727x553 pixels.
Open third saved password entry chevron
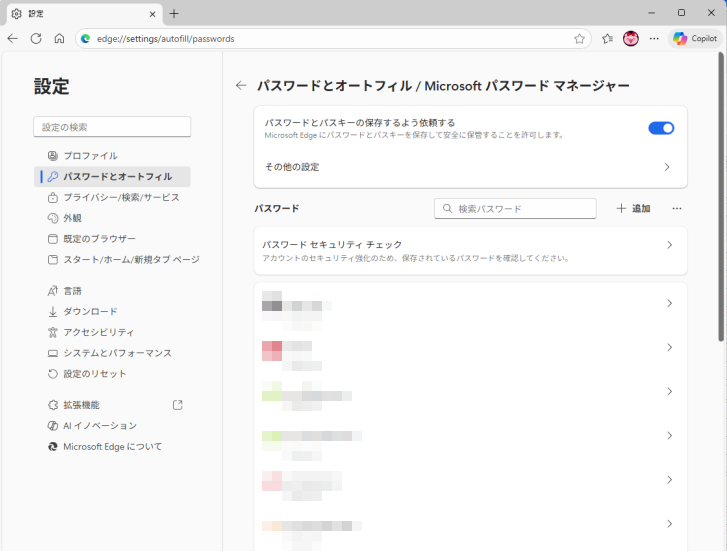669,392
